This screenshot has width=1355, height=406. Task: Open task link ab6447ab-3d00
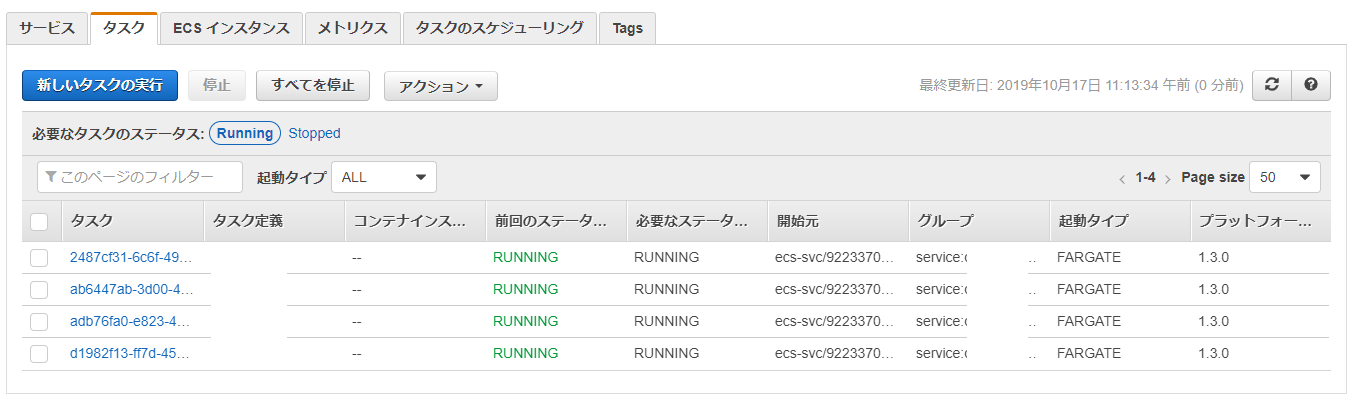pyautogui.click(x=131, y=289)
